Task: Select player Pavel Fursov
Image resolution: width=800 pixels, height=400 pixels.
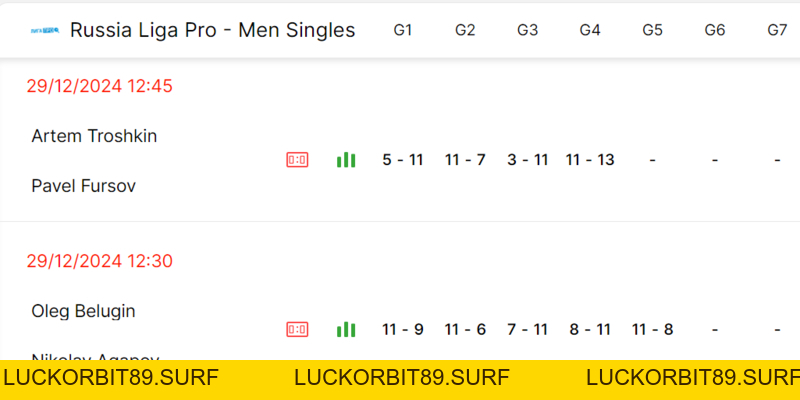Action: click(x=84, y=186)
